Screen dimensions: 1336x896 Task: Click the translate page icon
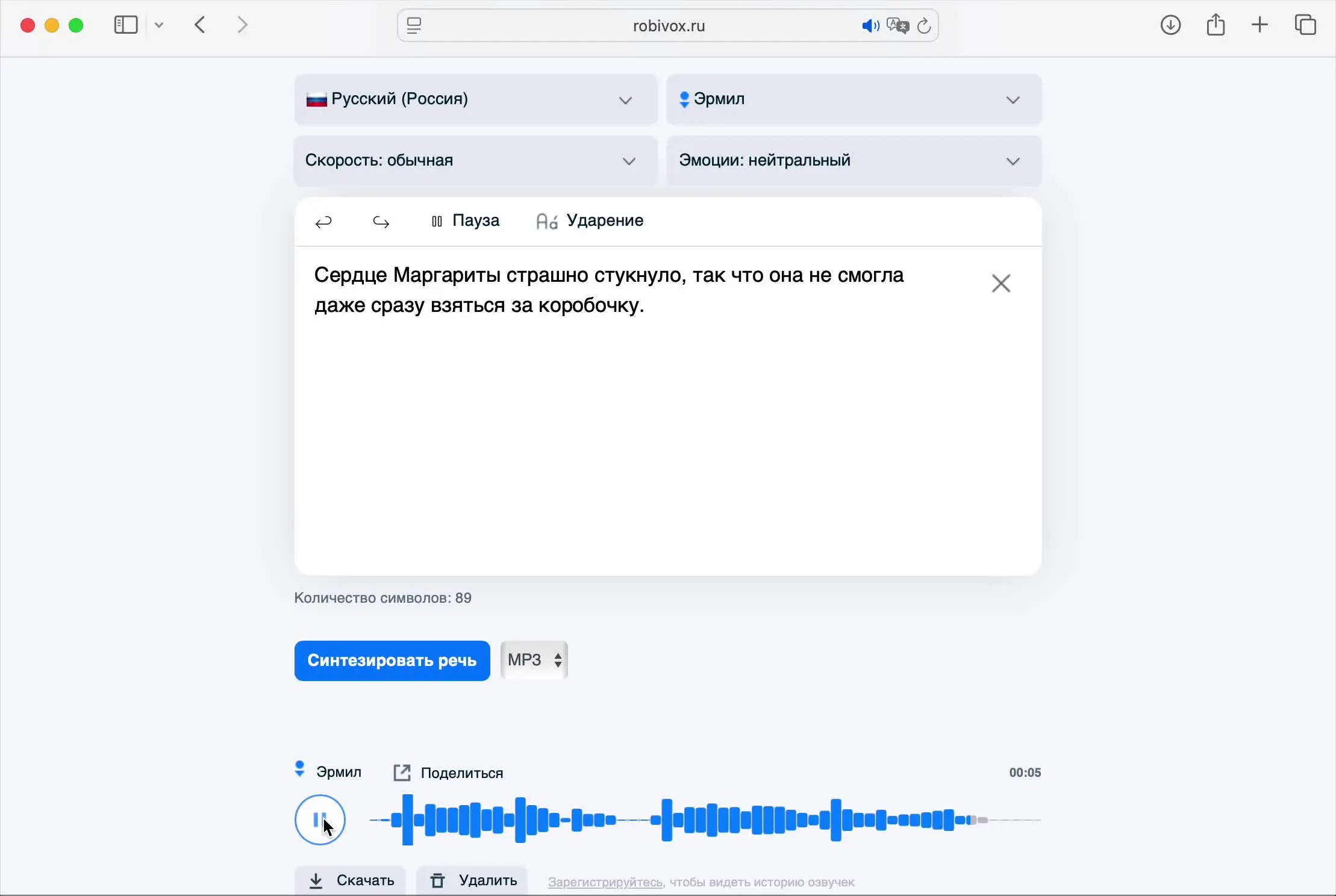897,26
